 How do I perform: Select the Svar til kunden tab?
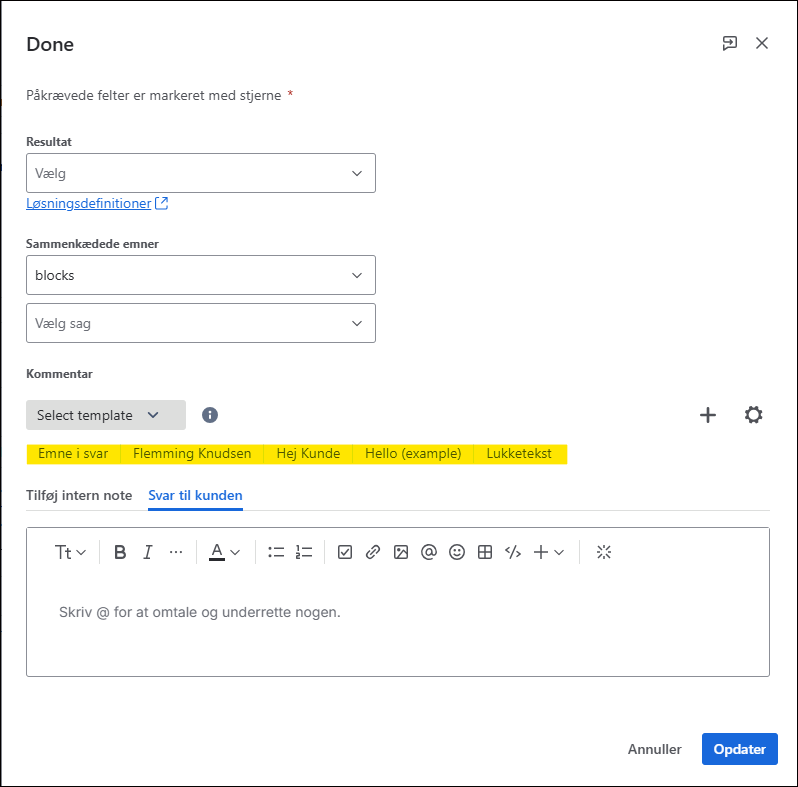click(195, 495)
